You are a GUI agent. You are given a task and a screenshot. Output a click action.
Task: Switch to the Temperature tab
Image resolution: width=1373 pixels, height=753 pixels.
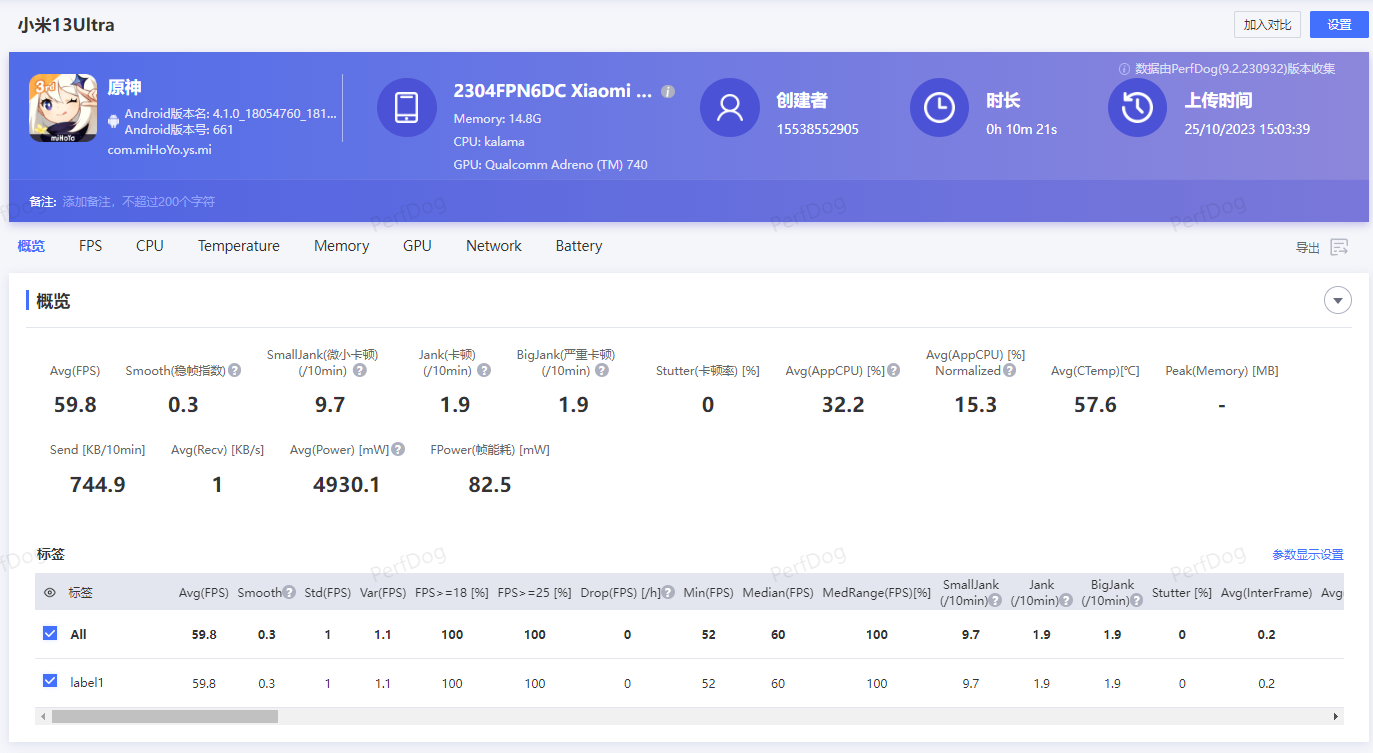239,246
